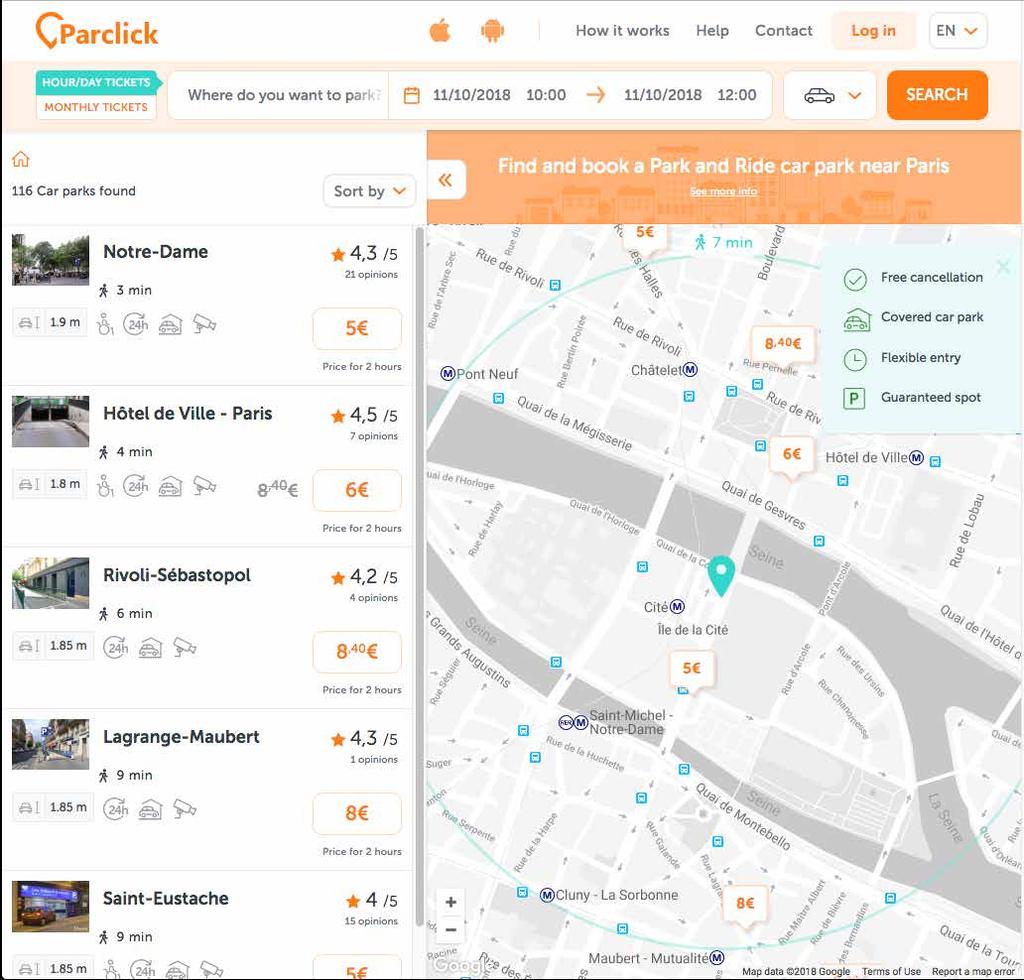Click the Guaranteed spot P icon
Viewport: 1024px width, 980px height.
tap(854, 398)
